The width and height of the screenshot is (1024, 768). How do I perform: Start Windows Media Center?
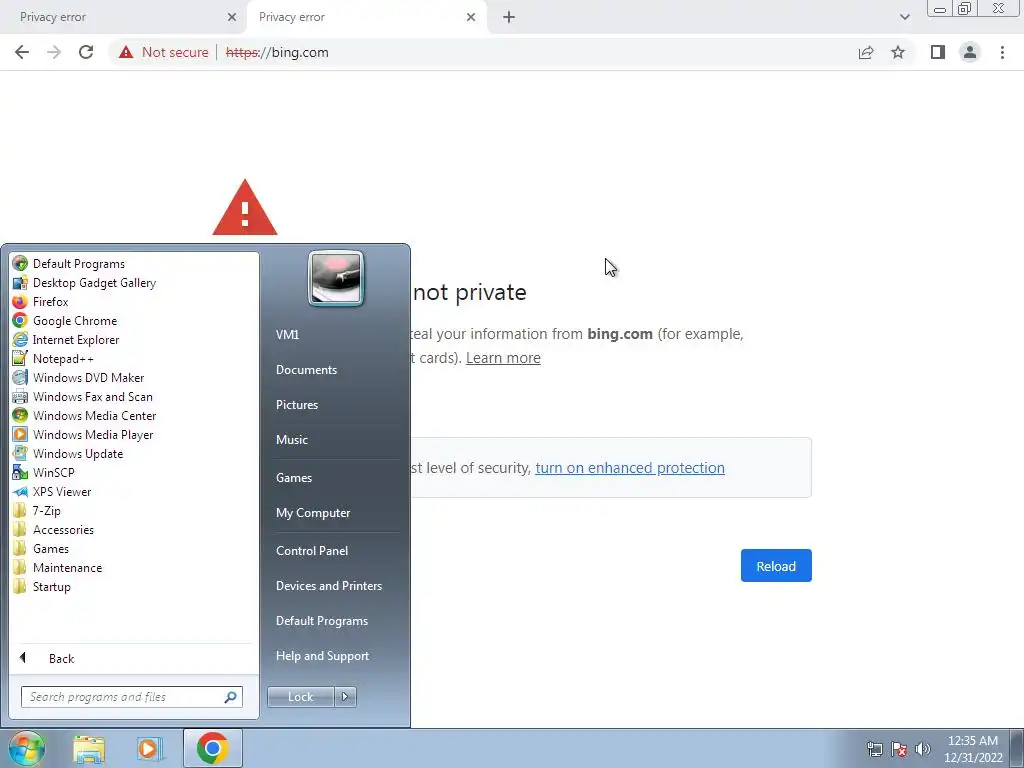point(134,415)
